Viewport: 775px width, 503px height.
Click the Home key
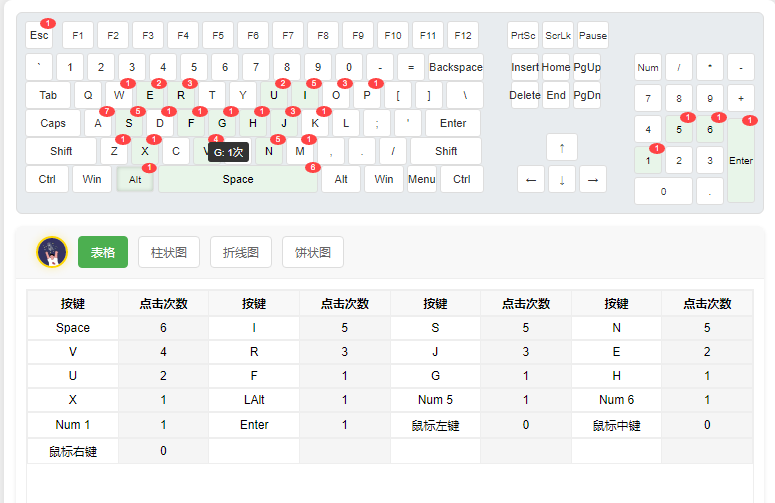556,67
